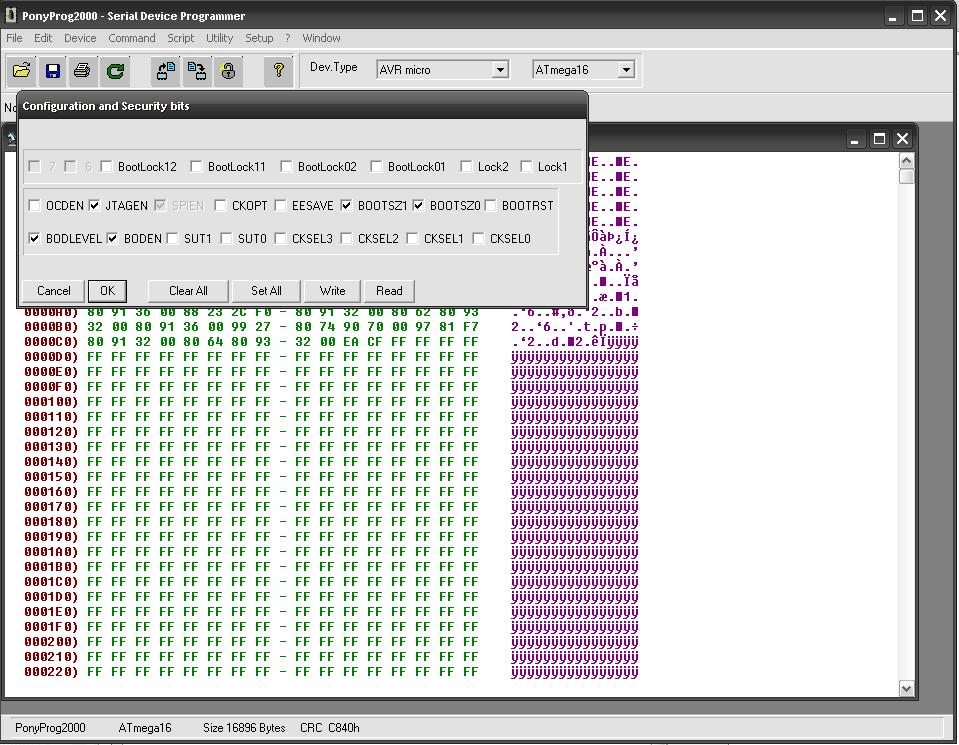
Task: Click the Read Device toolbar icon
Action: 166,71
